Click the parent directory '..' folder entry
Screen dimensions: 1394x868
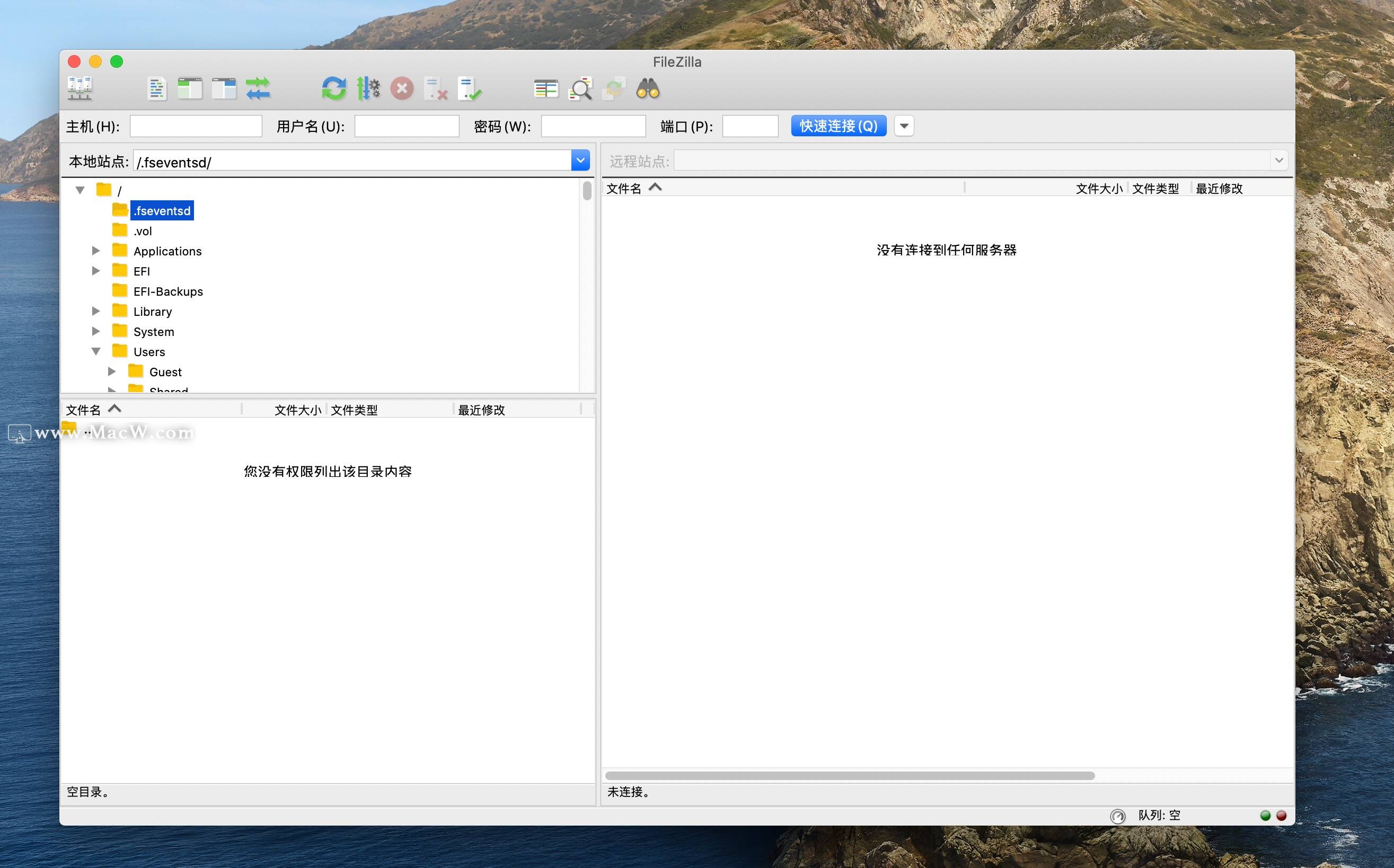[77, 429]
